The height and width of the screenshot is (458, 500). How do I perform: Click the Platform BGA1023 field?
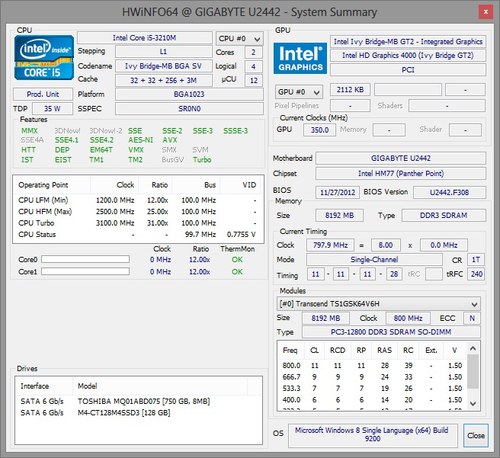pos(189,94)
